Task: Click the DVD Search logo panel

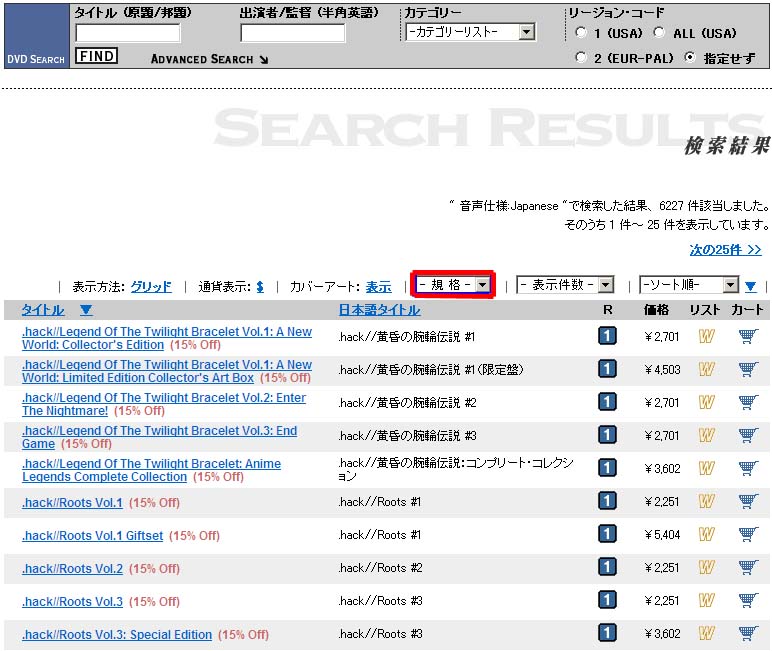Action: 36,35
